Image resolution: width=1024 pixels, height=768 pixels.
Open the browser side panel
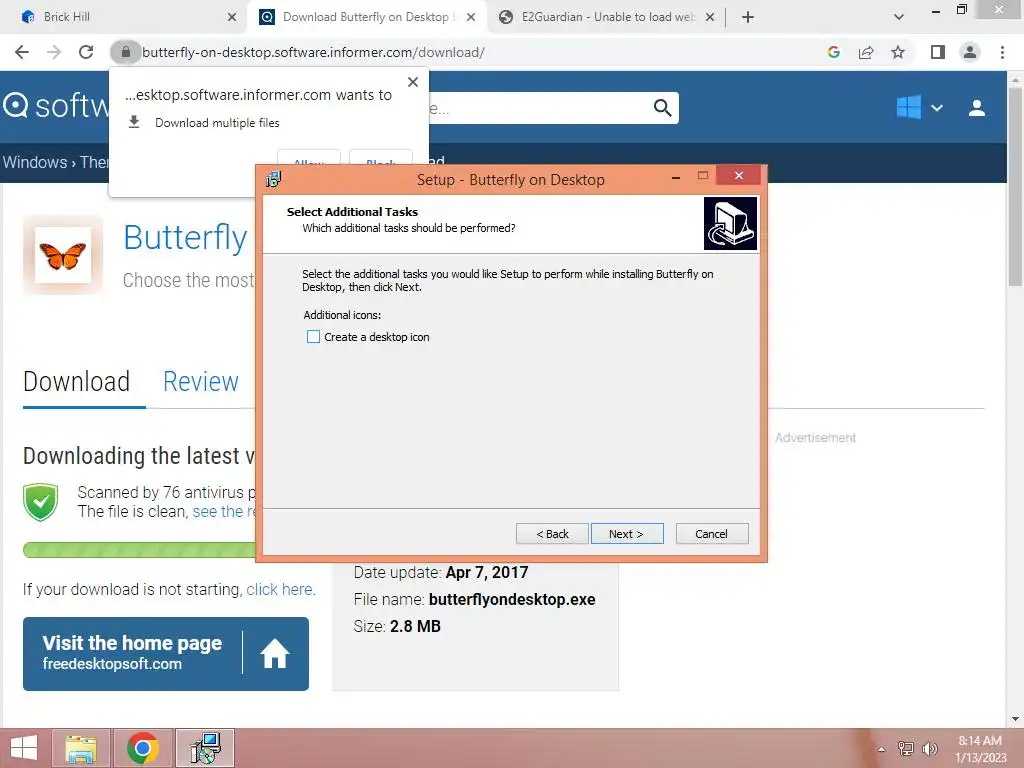point(938,52)
